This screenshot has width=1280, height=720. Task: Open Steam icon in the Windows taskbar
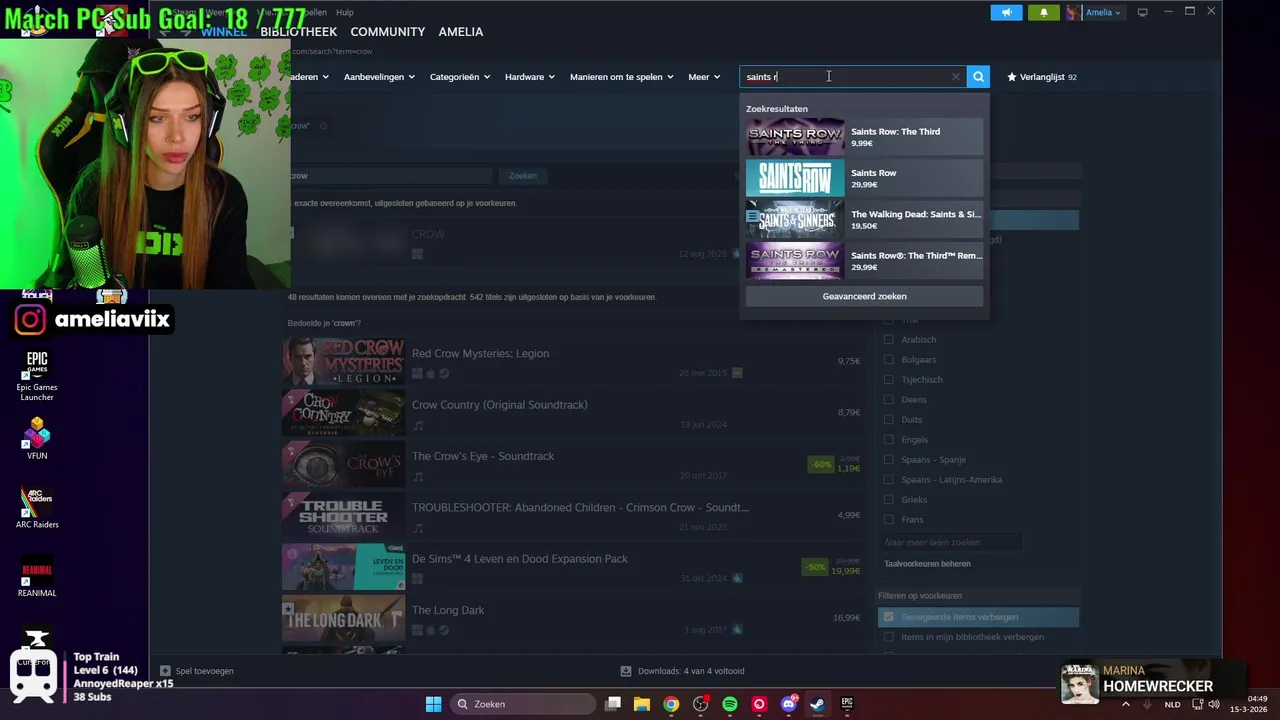(817, 704)
